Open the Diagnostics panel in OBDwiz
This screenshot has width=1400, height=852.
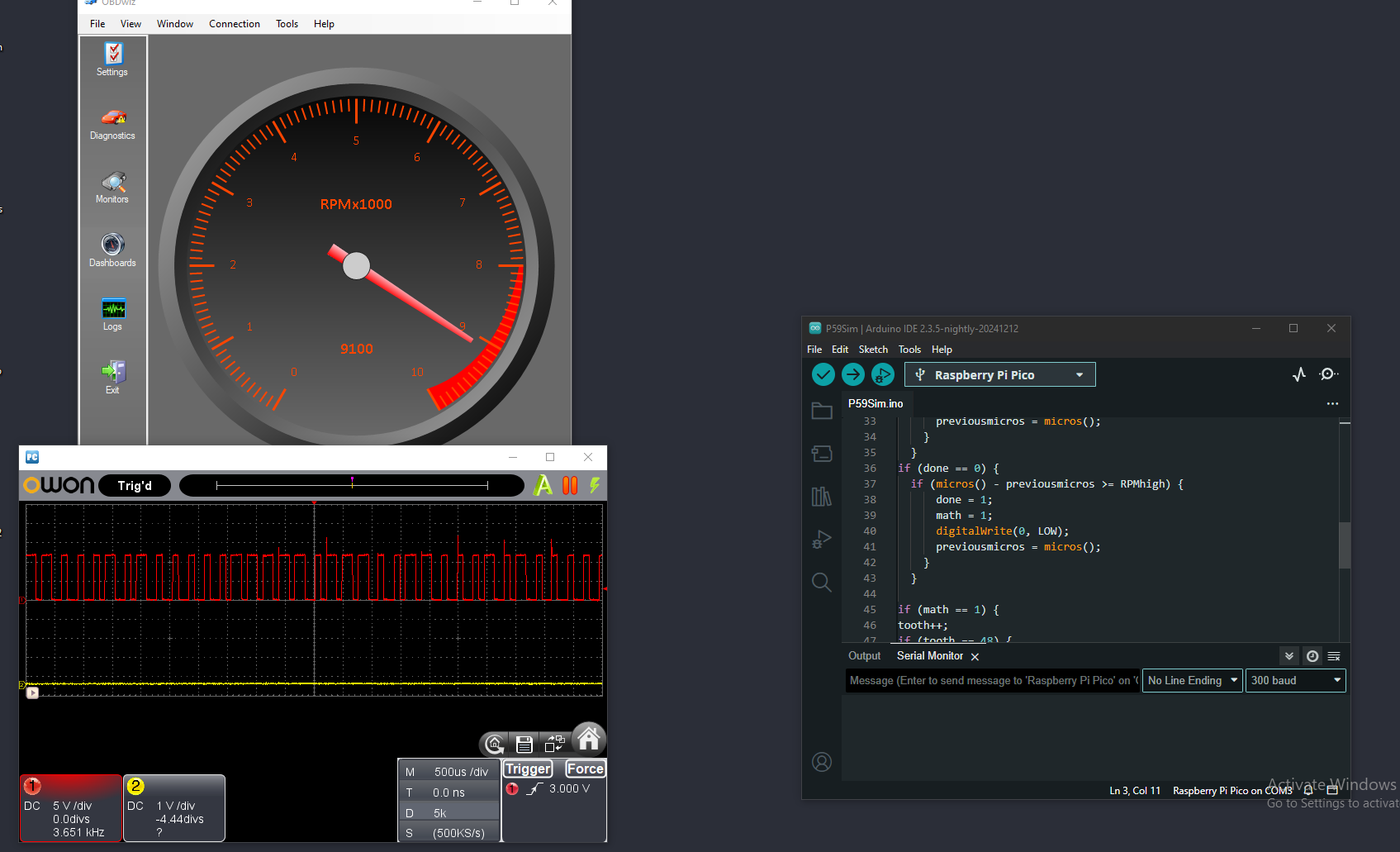point(113,124)
